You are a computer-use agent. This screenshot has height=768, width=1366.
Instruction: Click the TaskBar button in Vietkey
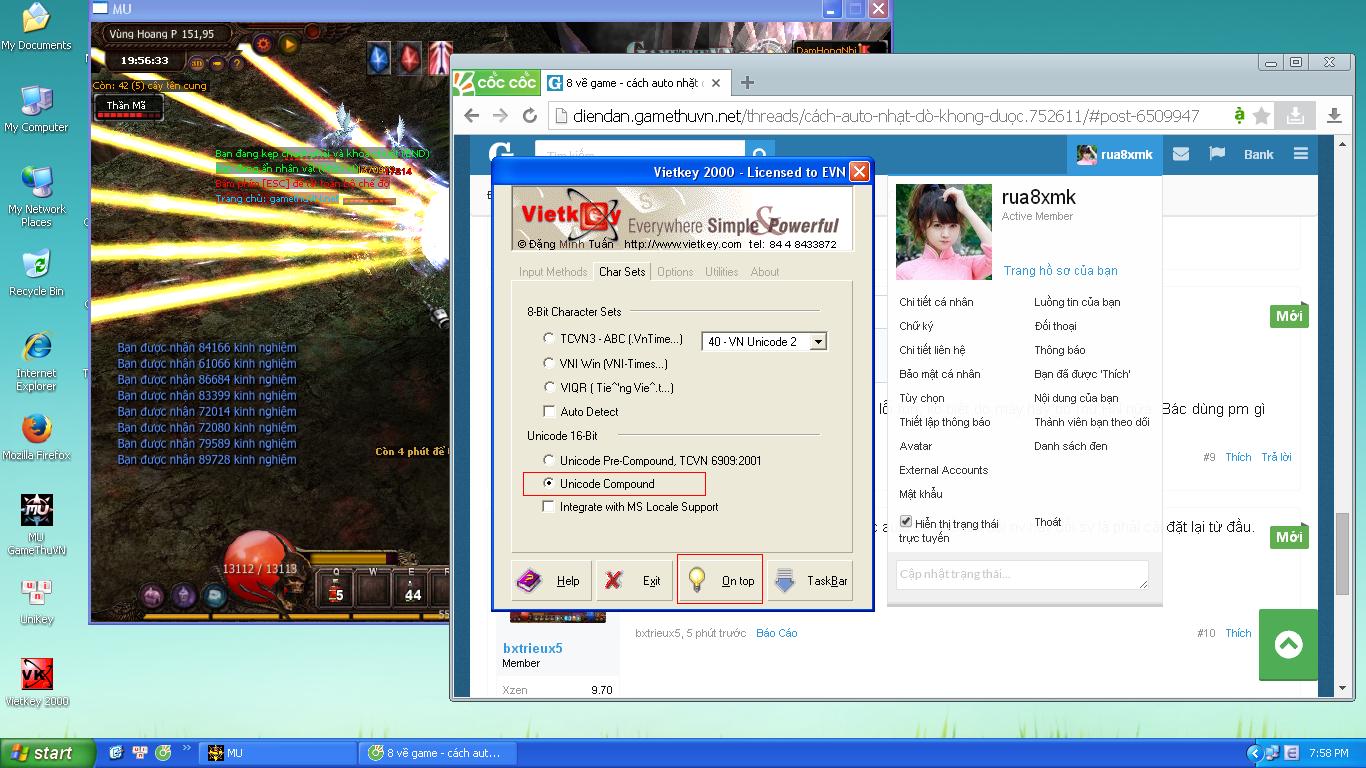pos(810,581)
